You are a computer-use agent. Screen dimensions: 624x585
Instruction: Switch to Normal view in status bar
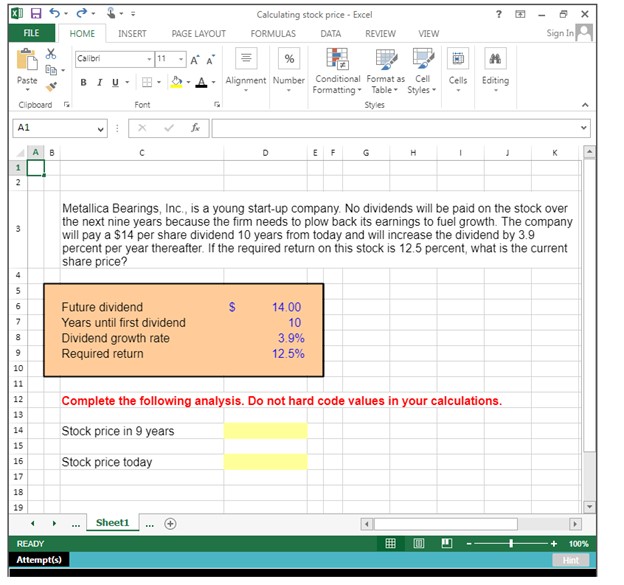point(390,543)
